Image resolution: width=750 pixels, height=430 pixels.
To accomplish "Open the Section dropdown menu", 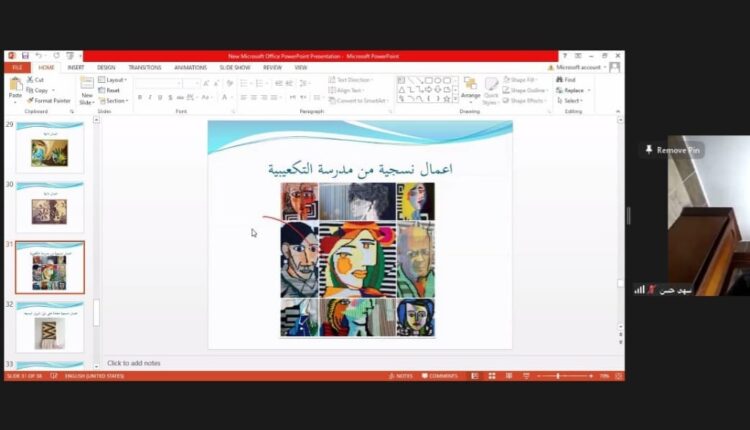I will click(116, 101).
